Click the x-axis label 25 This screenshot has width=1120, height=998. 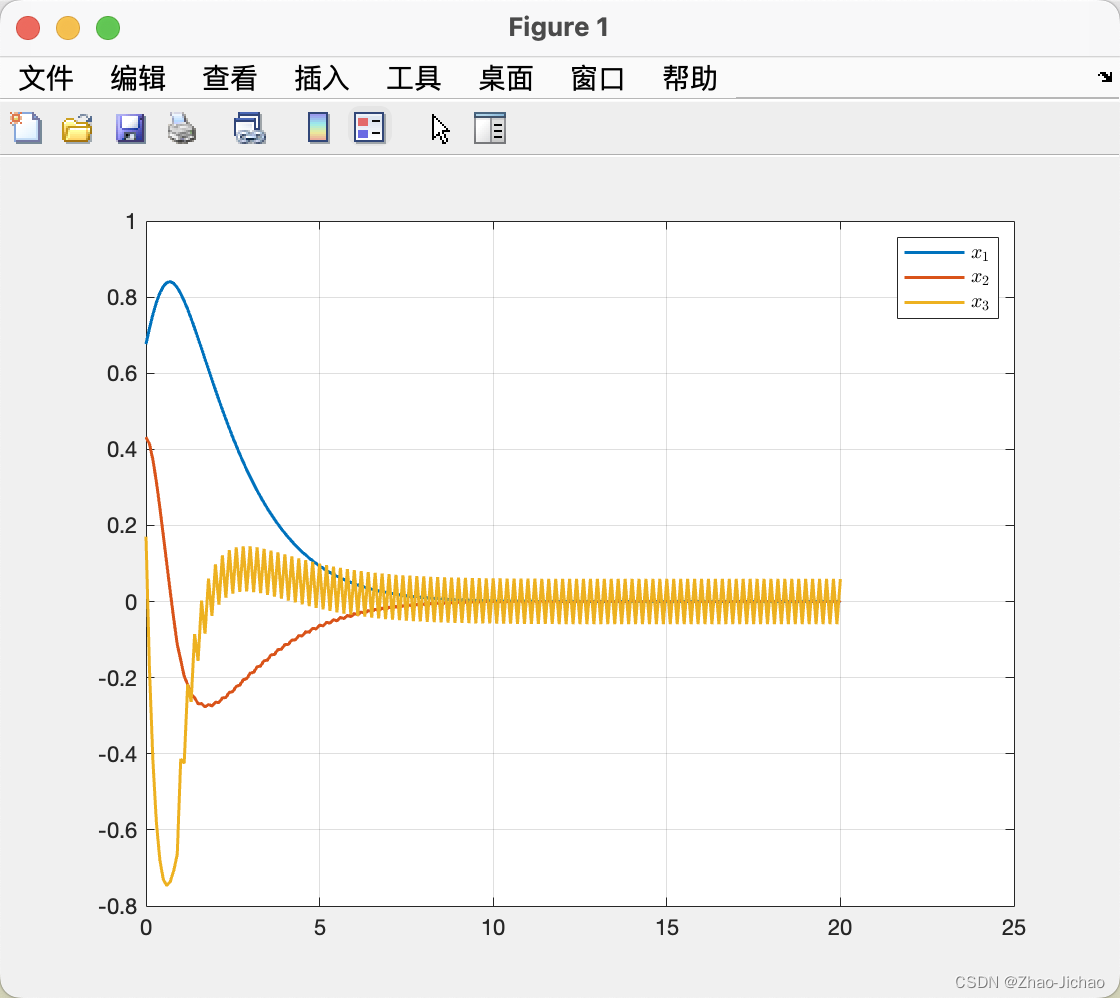(x=1014, y=928)
